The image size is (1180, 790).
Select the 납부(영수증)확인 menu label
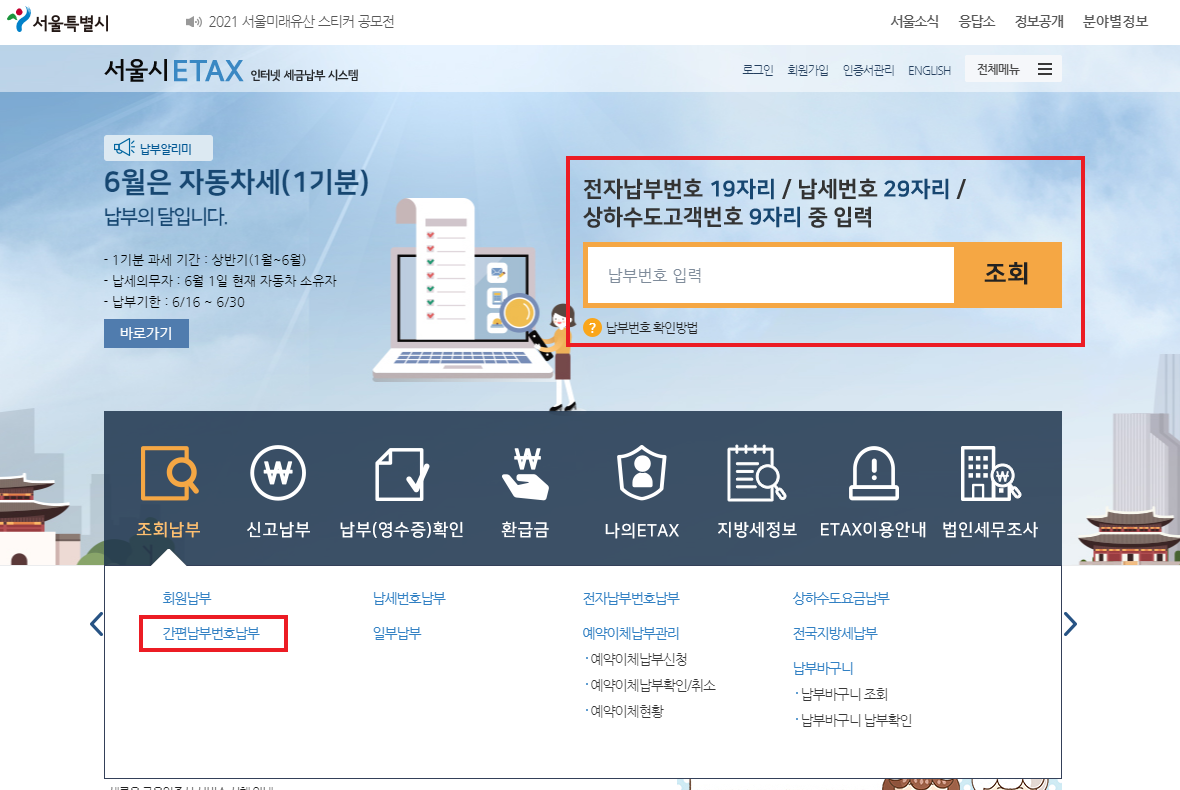[402, 530]
